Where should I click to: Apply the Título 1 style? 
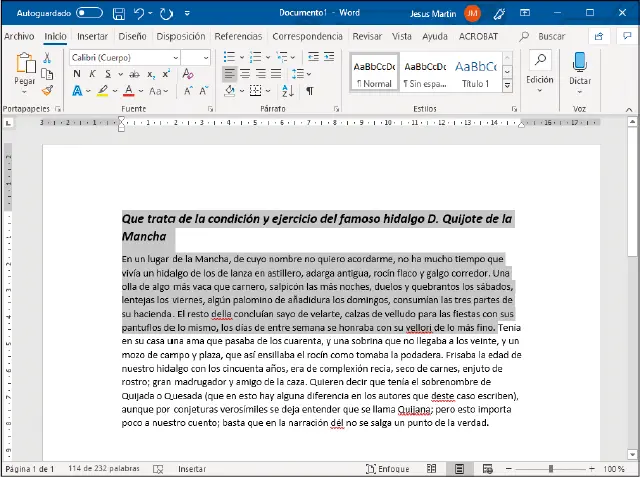(x=475, y=72)
